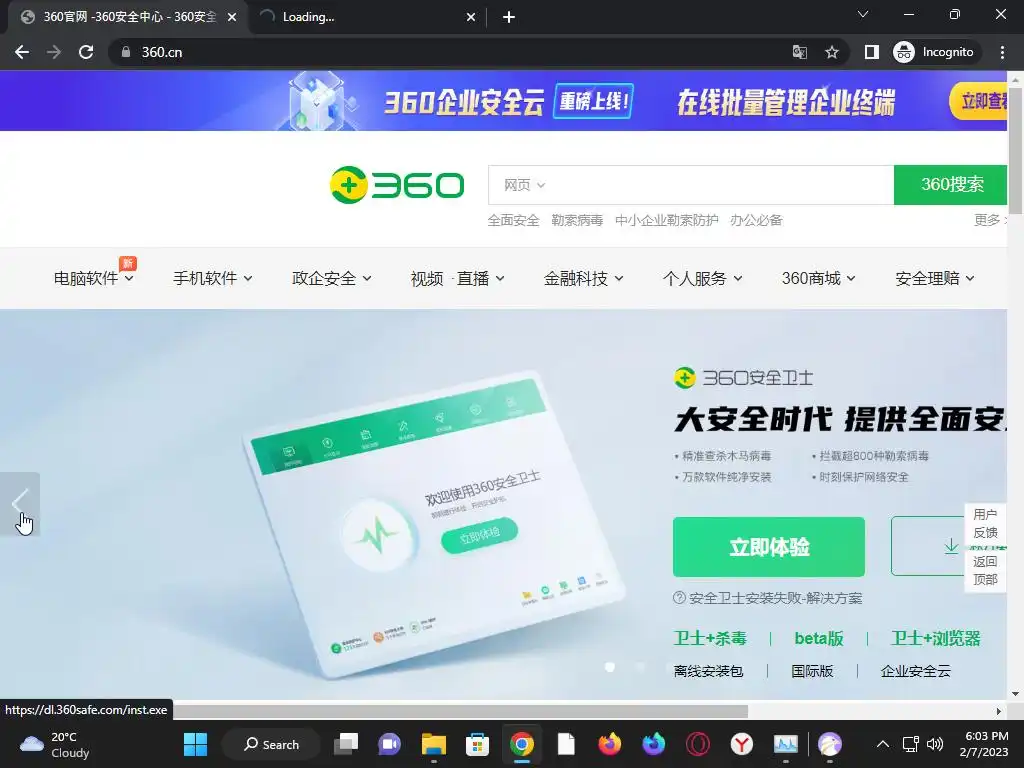Launch Firefox from the taskbar

point(609,744)
